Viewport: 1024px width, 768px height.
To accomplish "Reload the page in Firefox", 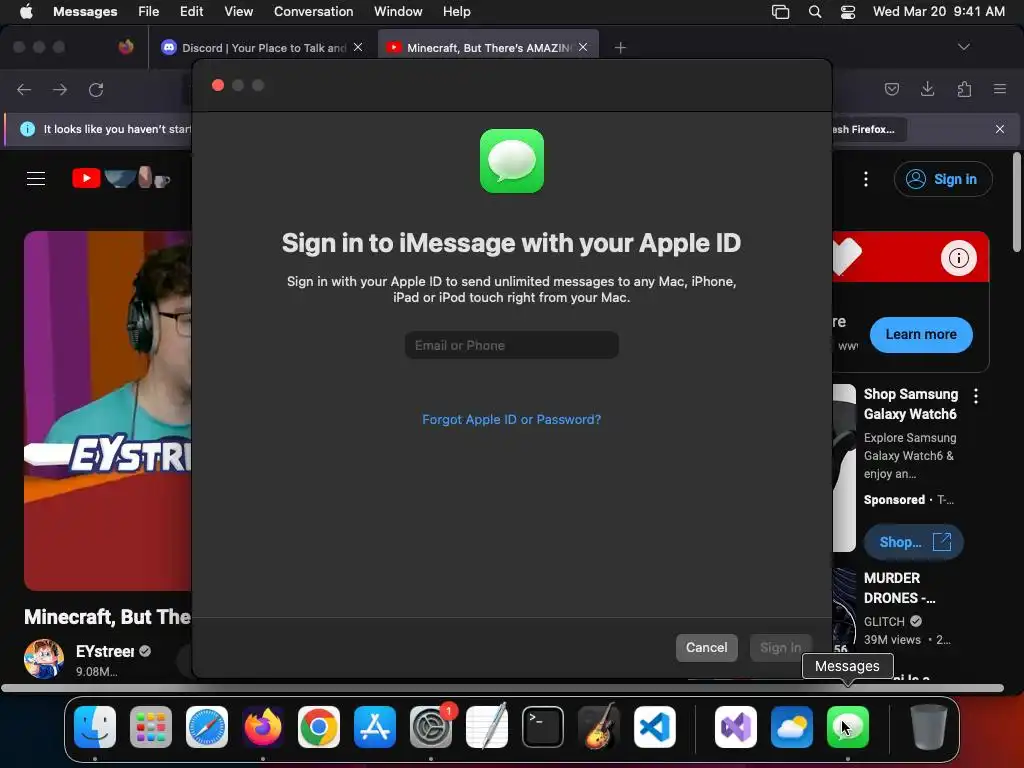I will point(96,89).
